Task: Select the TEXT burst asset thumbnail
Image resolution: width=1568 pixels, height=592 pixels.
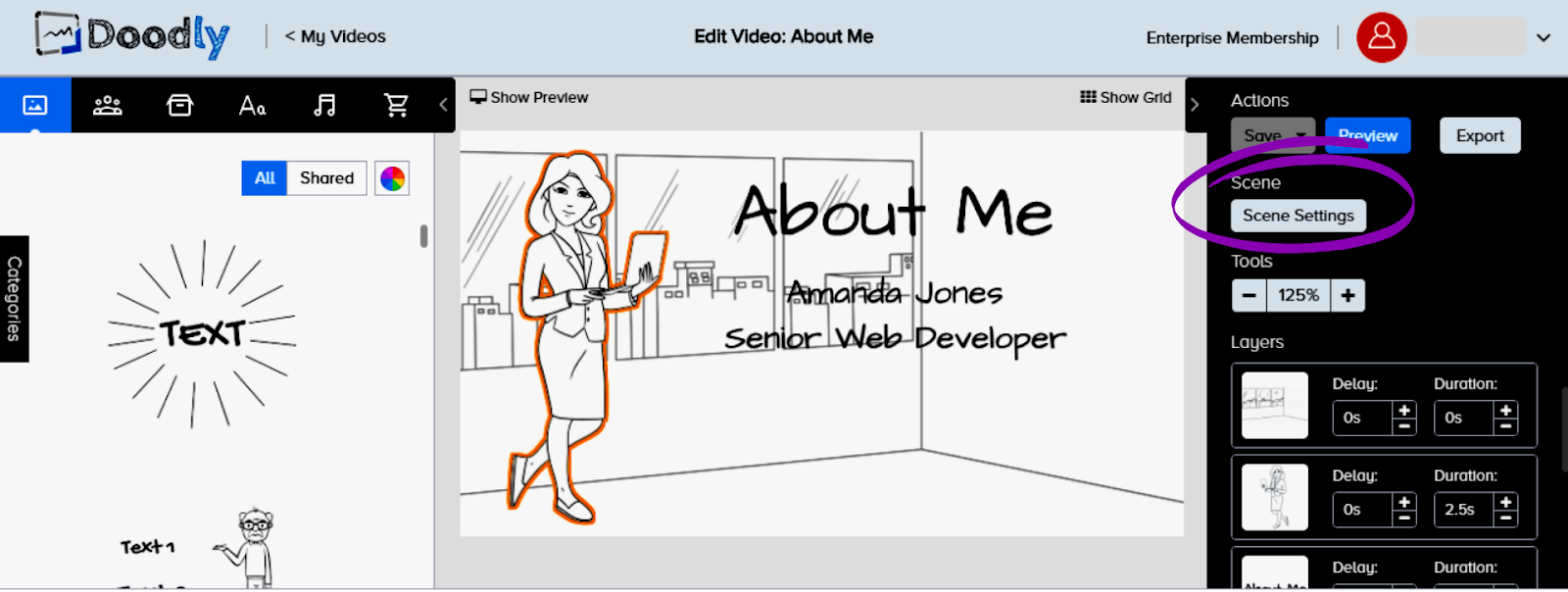Action: tap(202, 333)
